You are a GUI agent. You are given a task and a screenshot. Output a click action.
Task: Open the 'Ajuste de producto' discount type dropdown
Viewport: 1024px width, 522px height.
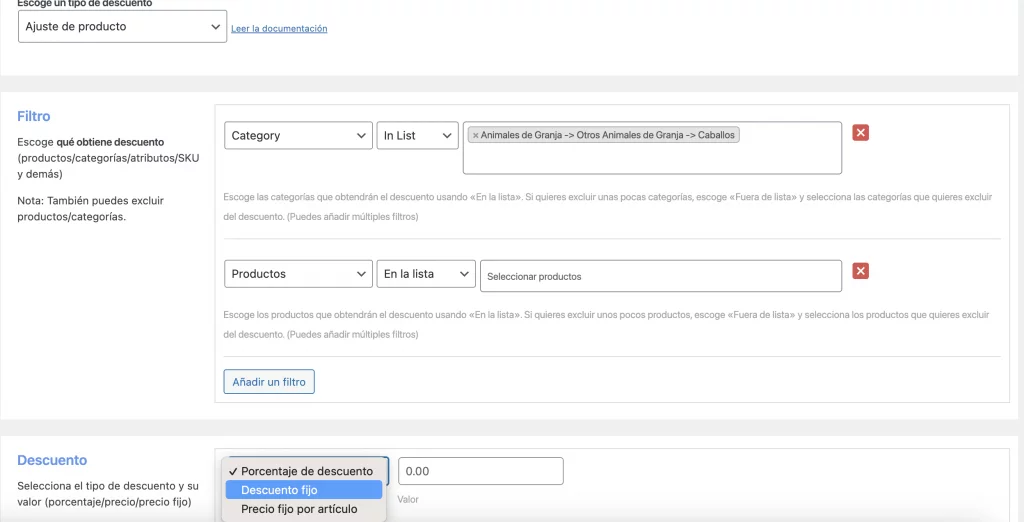pos(122,27)
